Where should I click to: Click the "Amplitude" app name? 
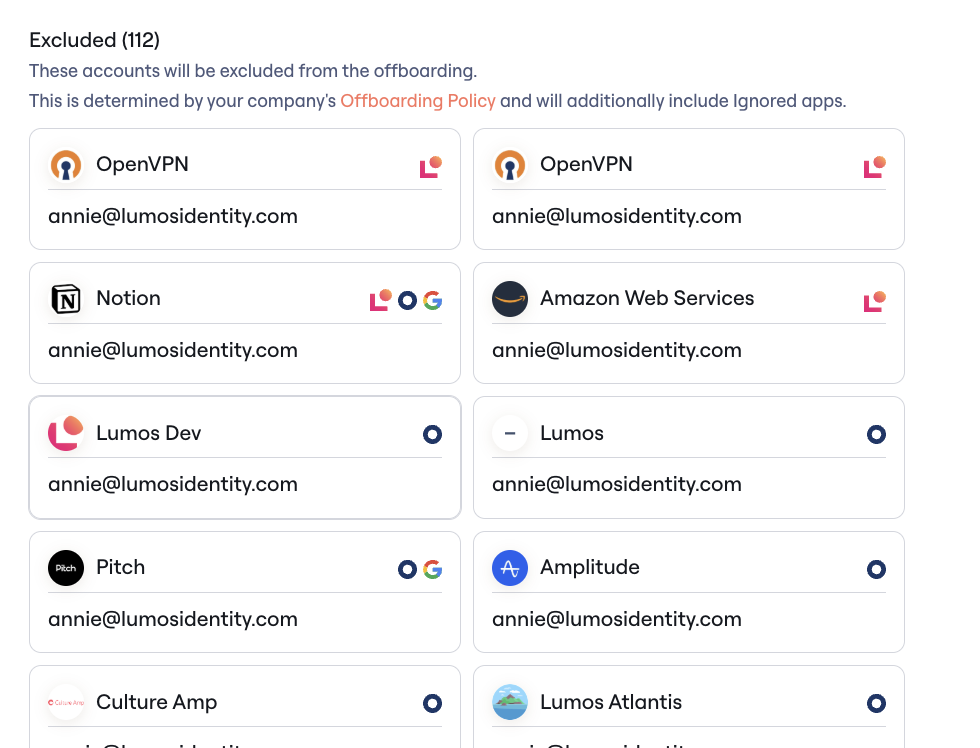pyautogui.click(x=590, y=567)
